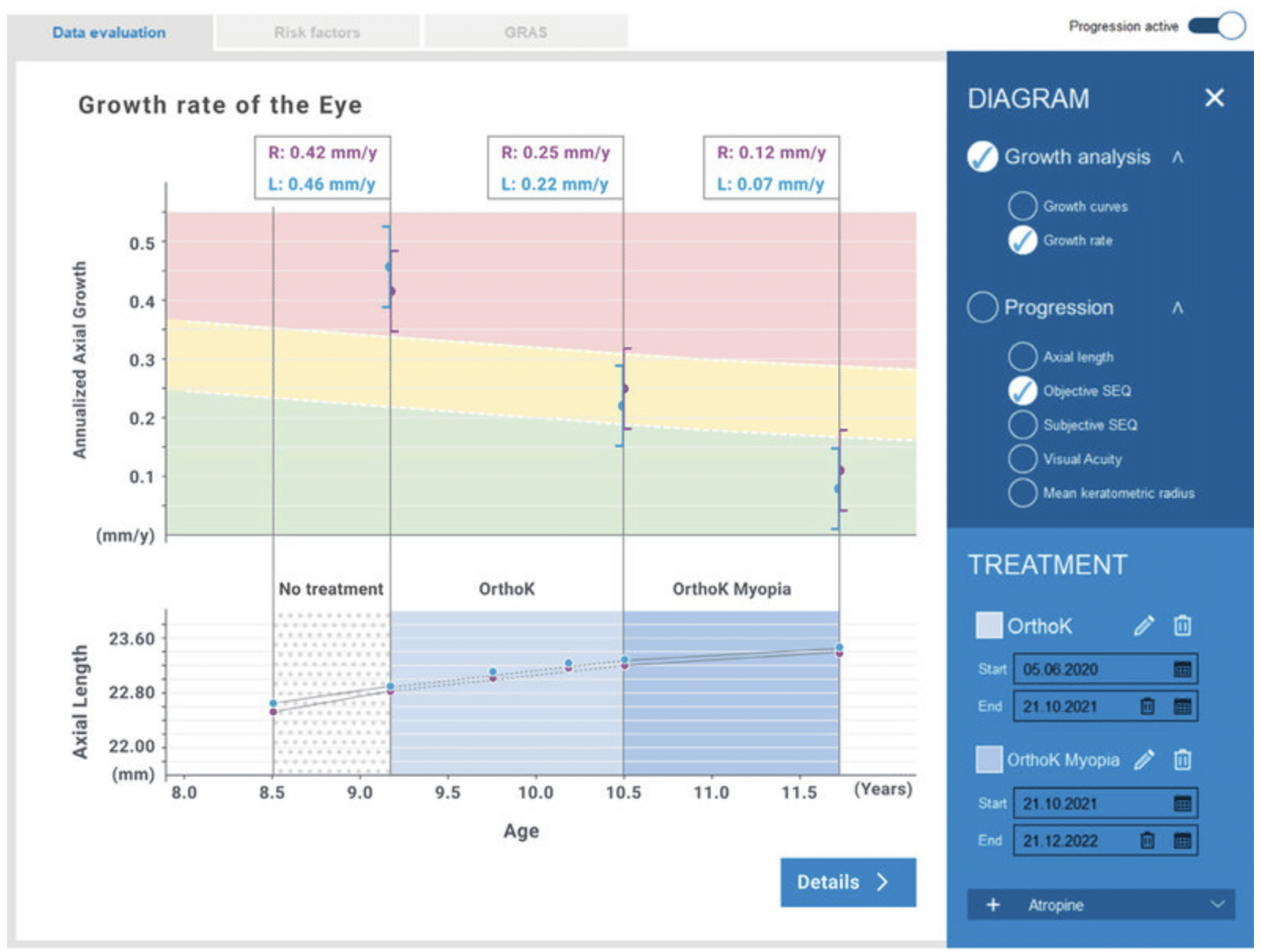1261x952 pixels.
Task: Select Objective SEQ progression option
Action: 1022,390
